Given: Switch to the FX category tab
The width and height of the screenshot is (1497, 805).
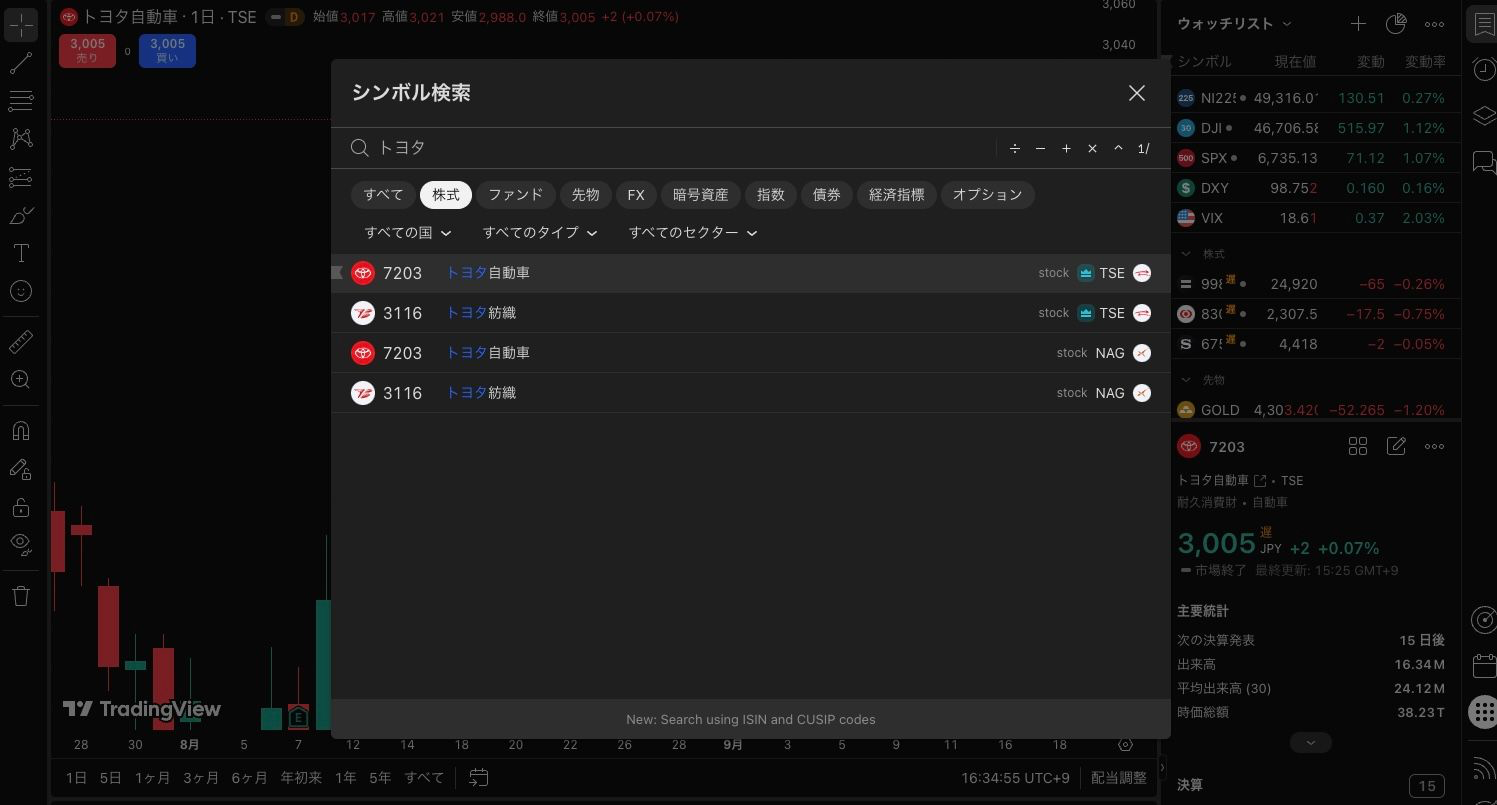Looking at the screenshot, I should click(x=636, y=195).
